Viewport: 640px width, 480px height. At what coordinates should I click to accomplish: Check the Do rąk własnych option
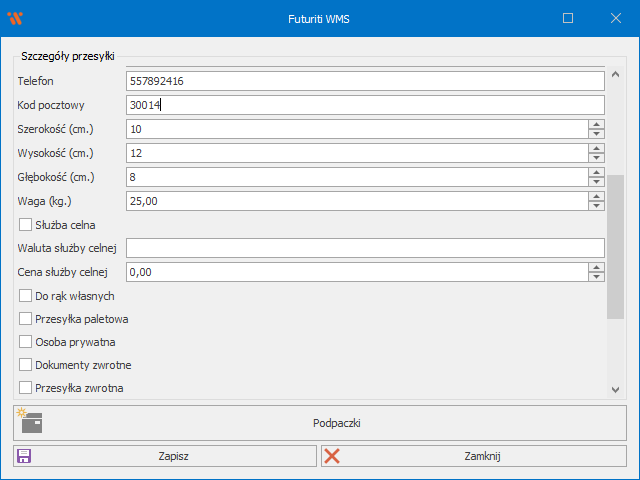pyautogui.click(x=26, y=296)
